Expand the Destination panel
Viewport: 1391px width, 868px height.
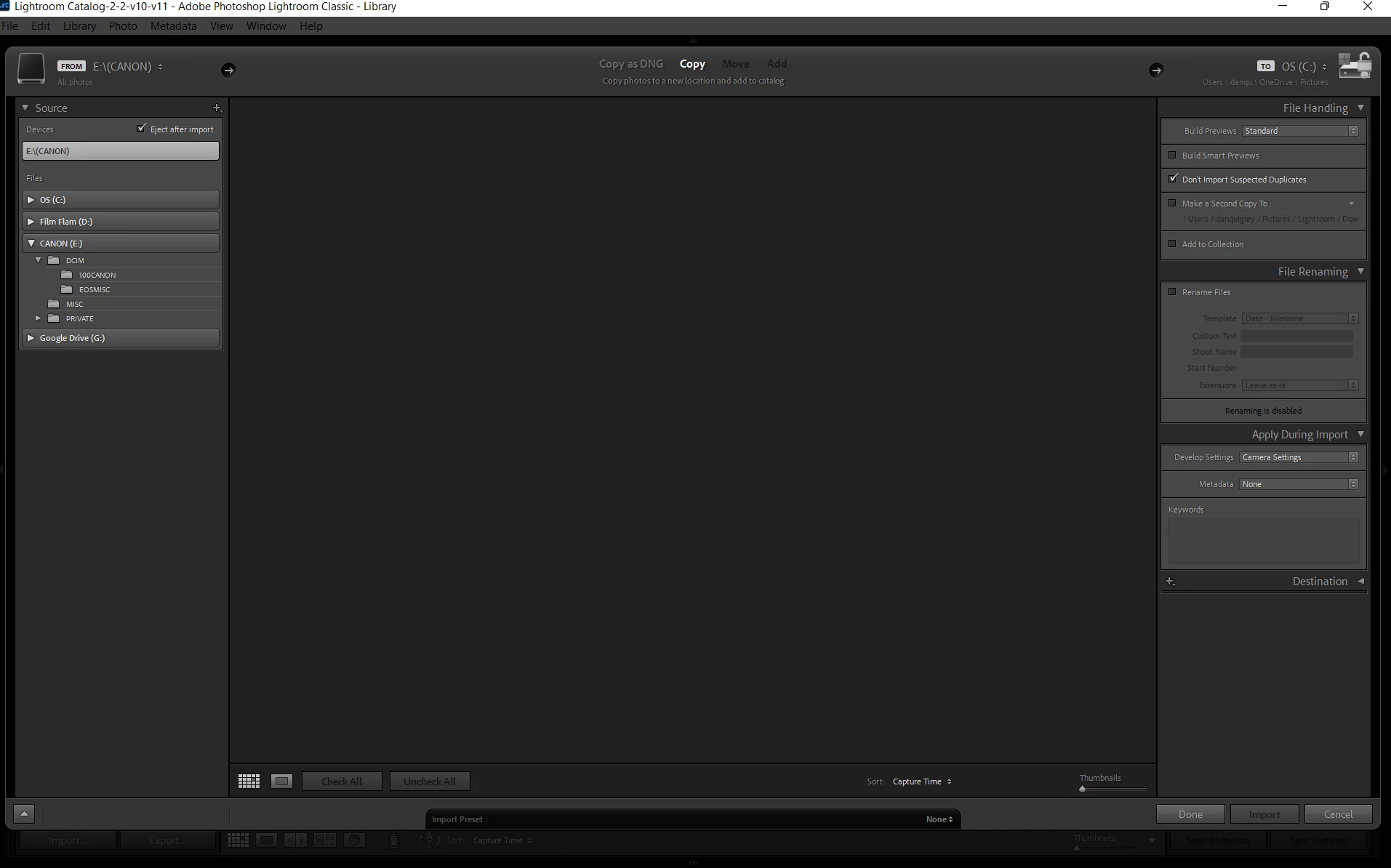pyautogui.click(x=1360, y=581)
